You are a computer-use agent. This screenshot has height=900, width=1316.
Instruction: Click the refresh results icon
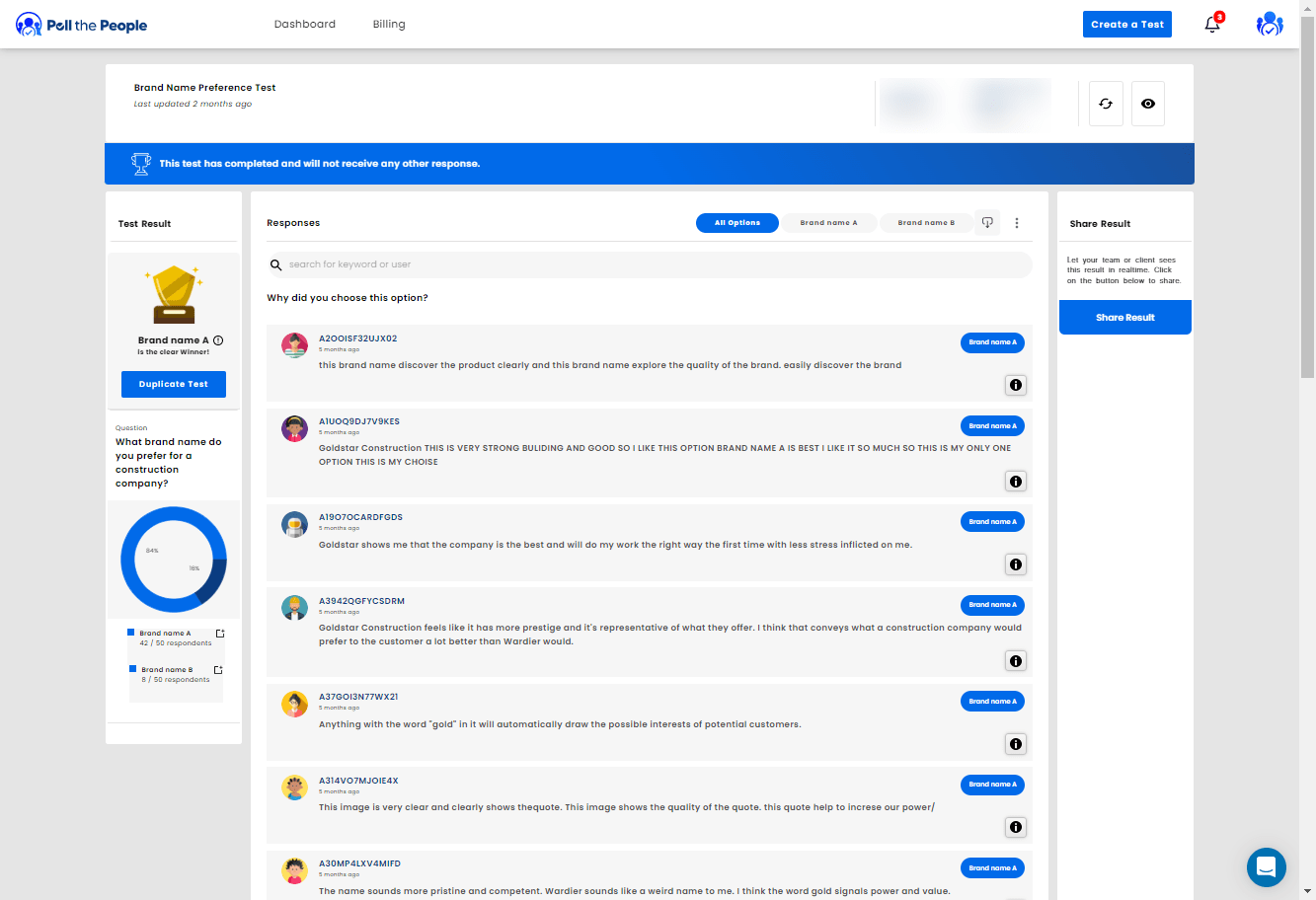pyautogui.click(x=1106, y=104)
